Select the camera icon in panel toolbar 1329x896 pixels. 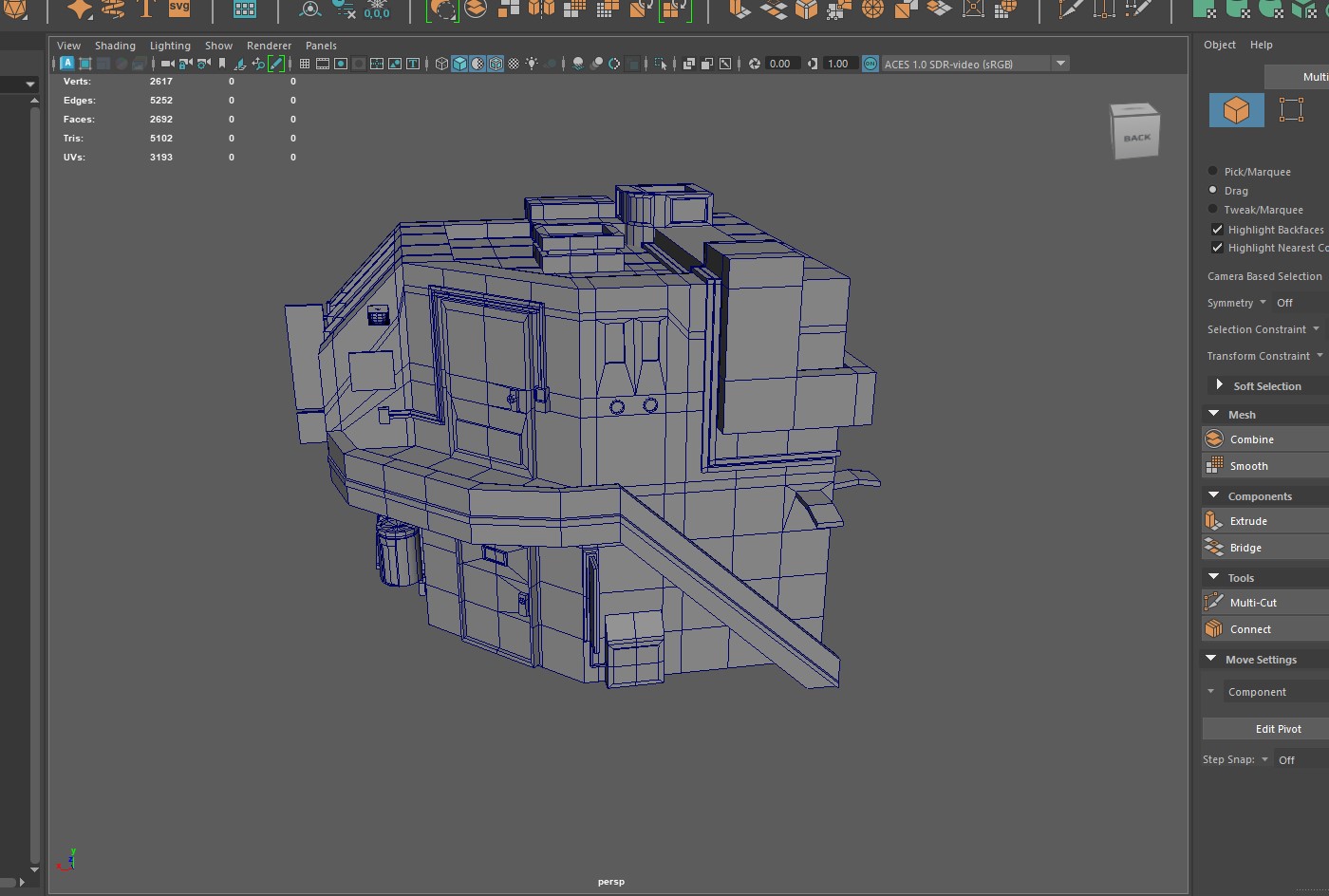click(x=167, y=64)
